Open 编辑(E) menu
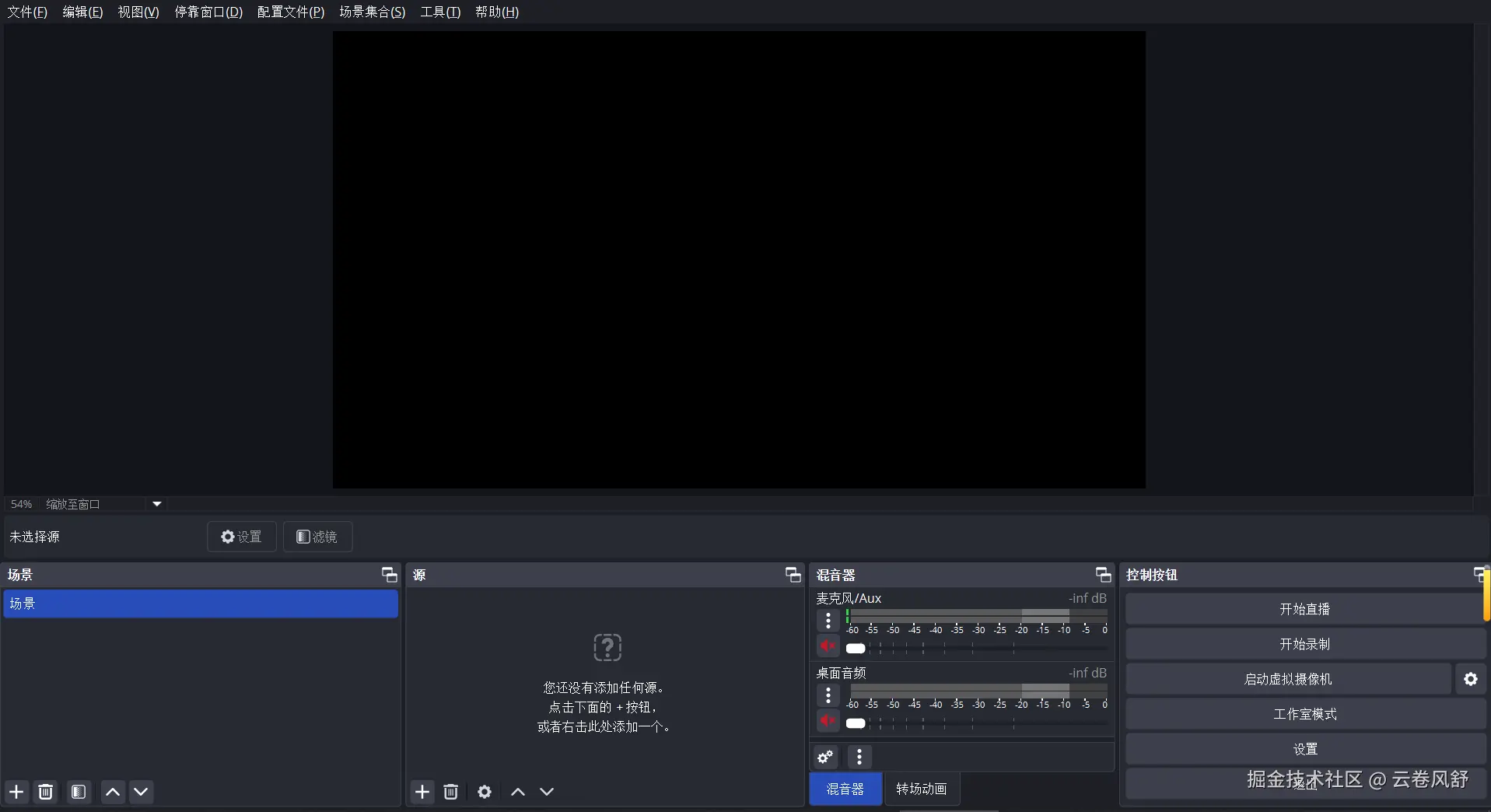Screen dimensions: 1491x812 coord(82,12)
